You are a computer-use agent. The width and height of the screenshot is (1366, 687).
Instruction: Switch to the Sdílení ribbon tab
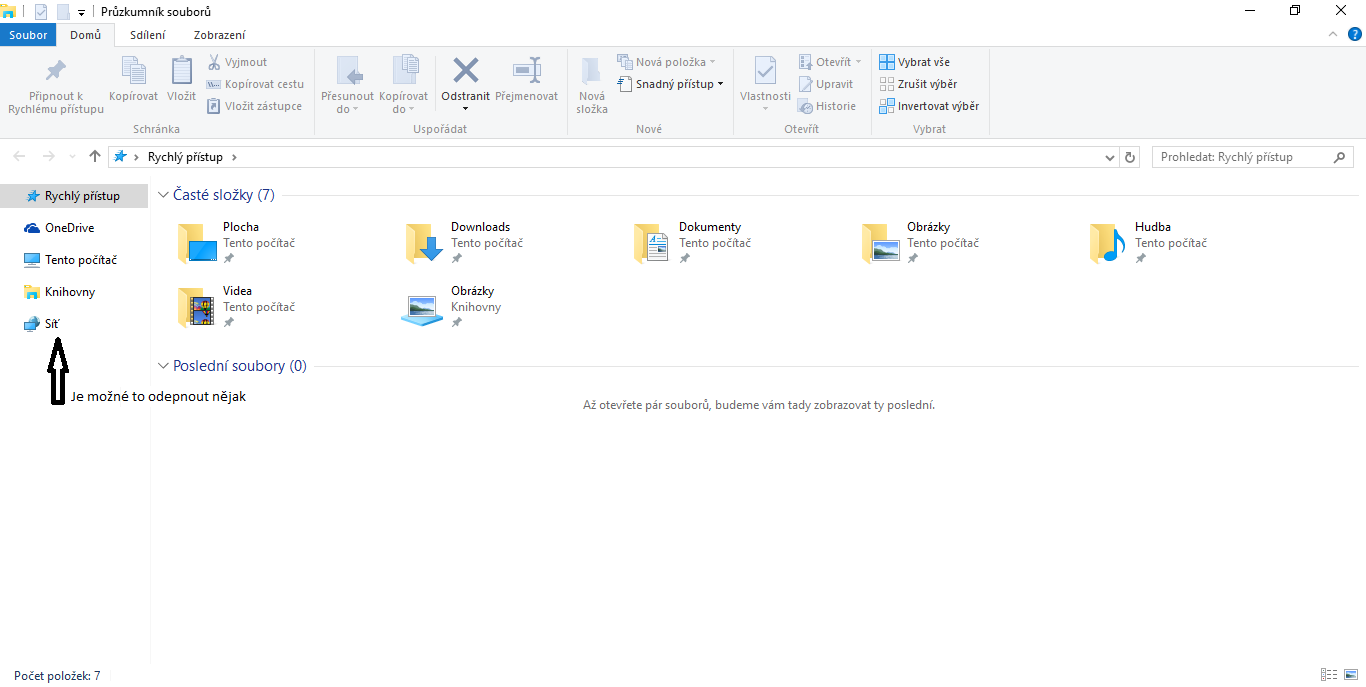coord(148,35)
